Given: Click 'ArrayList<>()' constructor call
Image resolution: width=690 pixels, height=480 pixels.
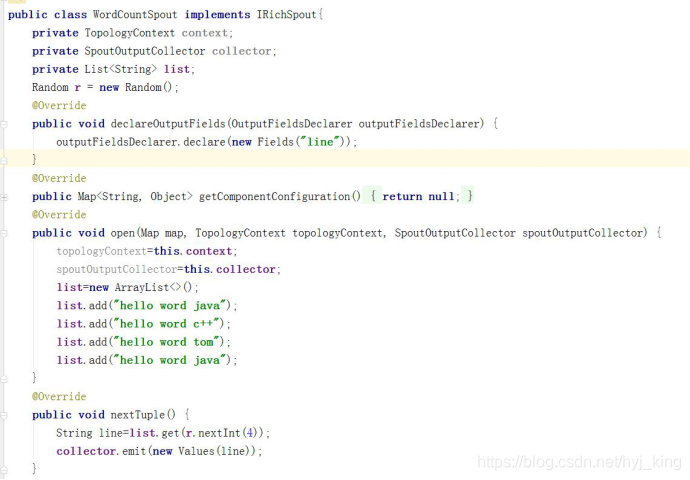Looking at the screenshot, I should point(154,287).
